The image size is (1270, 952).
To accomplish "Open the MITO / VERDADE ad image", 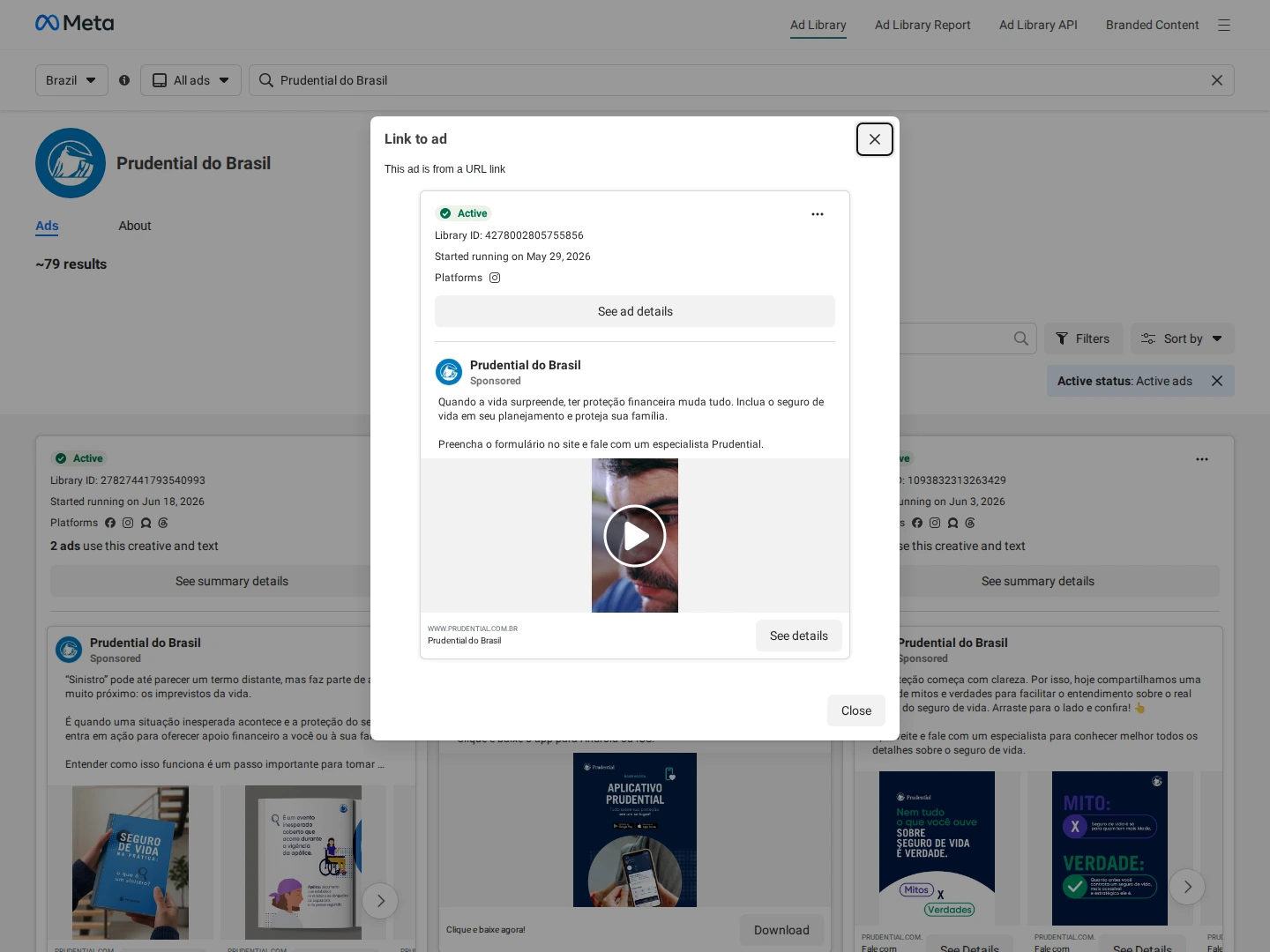I will tap(1109, 848).
